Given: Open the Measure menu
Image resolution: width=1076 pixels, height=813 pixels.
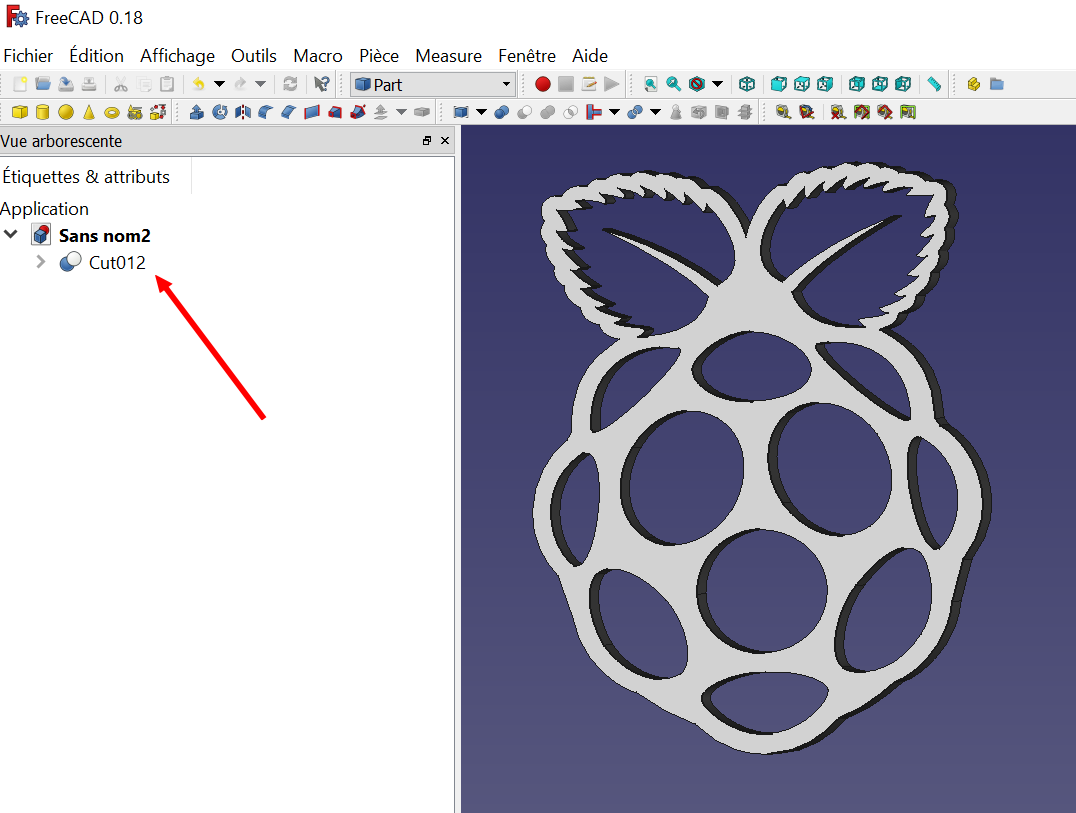Looking at the screenshot, I should (449, 56).
